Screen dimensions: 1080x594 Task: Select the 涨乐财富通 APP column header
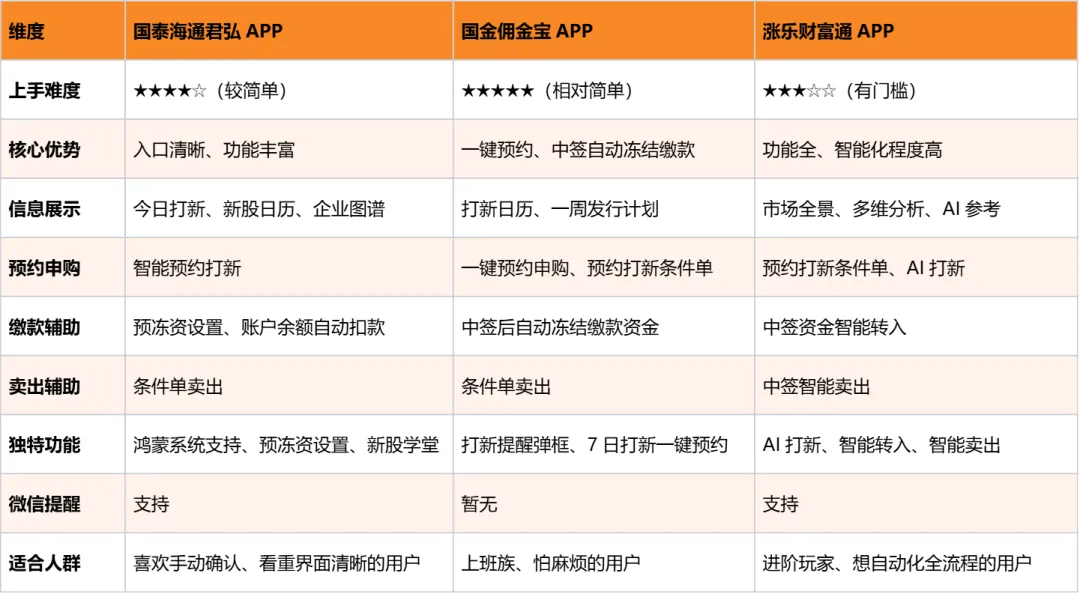point(916,30)
